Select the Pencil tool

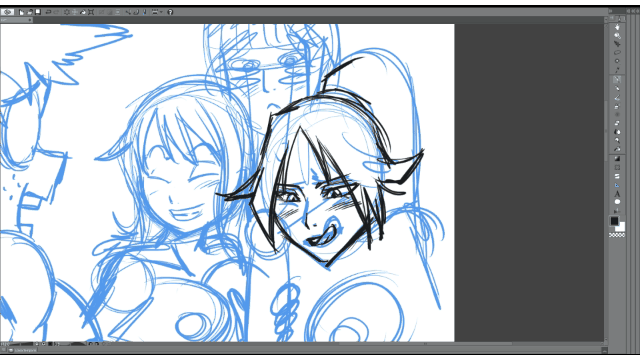[617, 88]
